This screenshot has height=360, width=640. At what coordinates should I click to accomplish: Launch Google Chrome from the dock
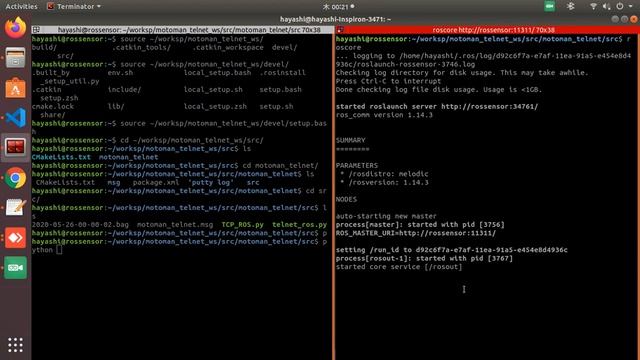point(15,178)
